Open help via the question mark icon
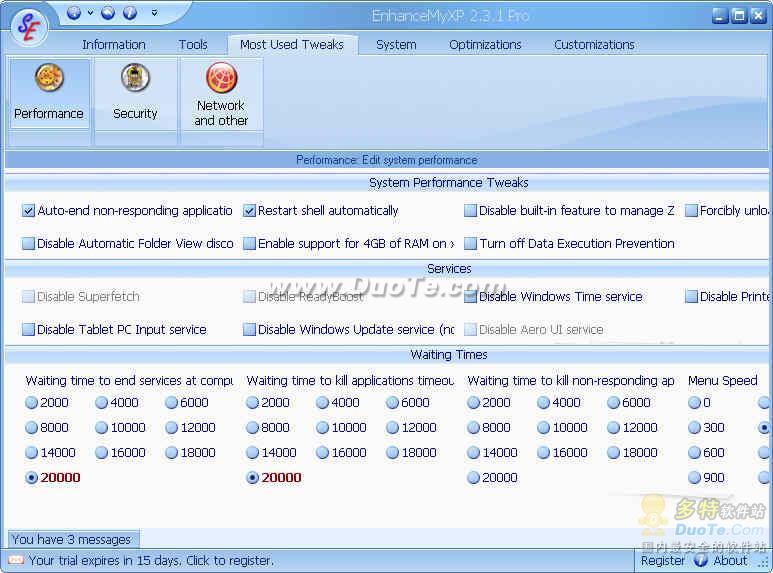Screen dimensions: 773x573 130,13
